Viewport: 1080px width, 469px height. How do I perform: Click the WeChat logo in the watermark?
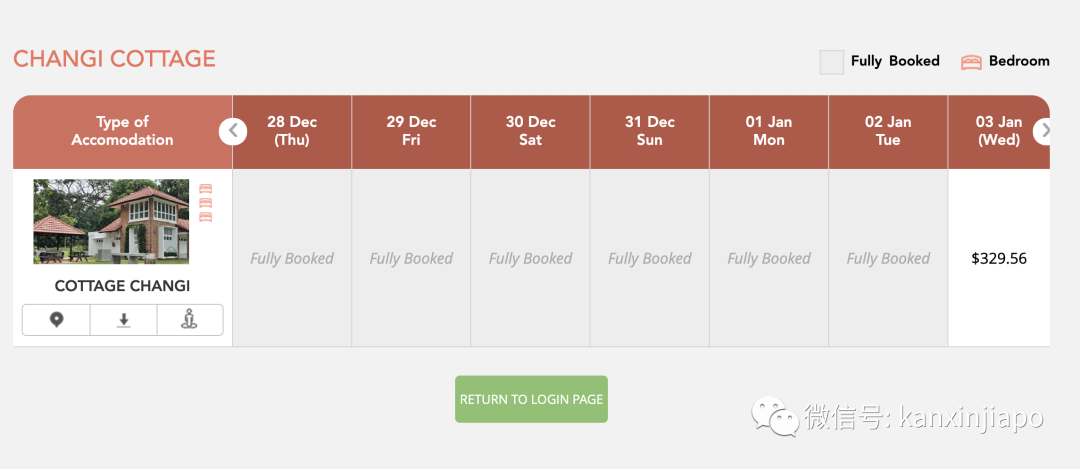[x=775, y=415]
